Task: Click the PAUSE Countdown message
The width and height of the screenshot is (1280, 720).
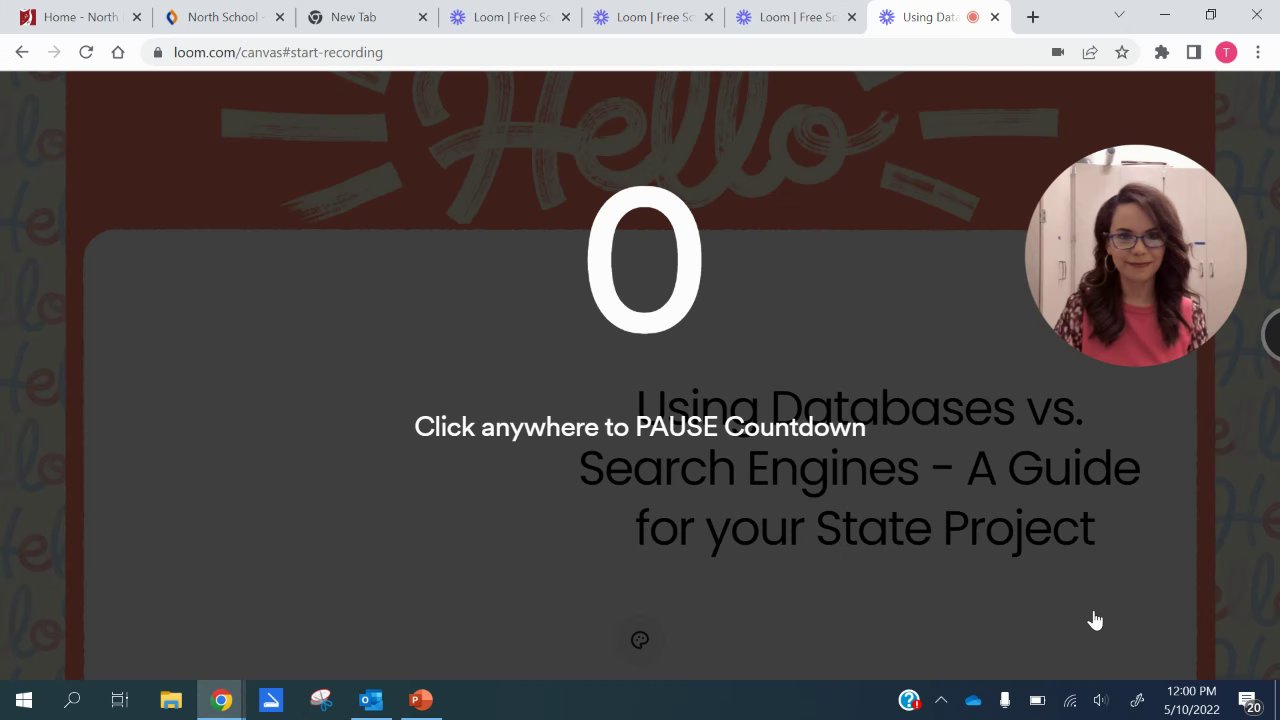Action: tap(640, 427)
